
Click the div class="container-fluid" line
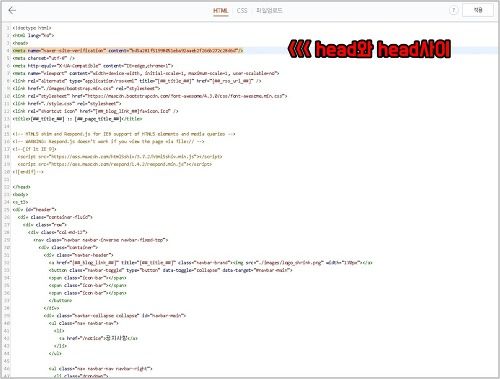click(55, 217)
